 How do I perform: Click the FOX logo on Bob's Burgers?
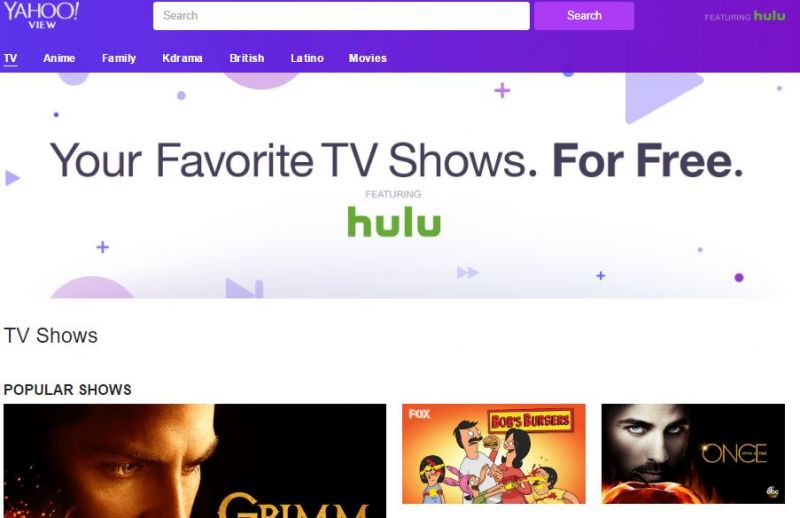pos(419,414)
